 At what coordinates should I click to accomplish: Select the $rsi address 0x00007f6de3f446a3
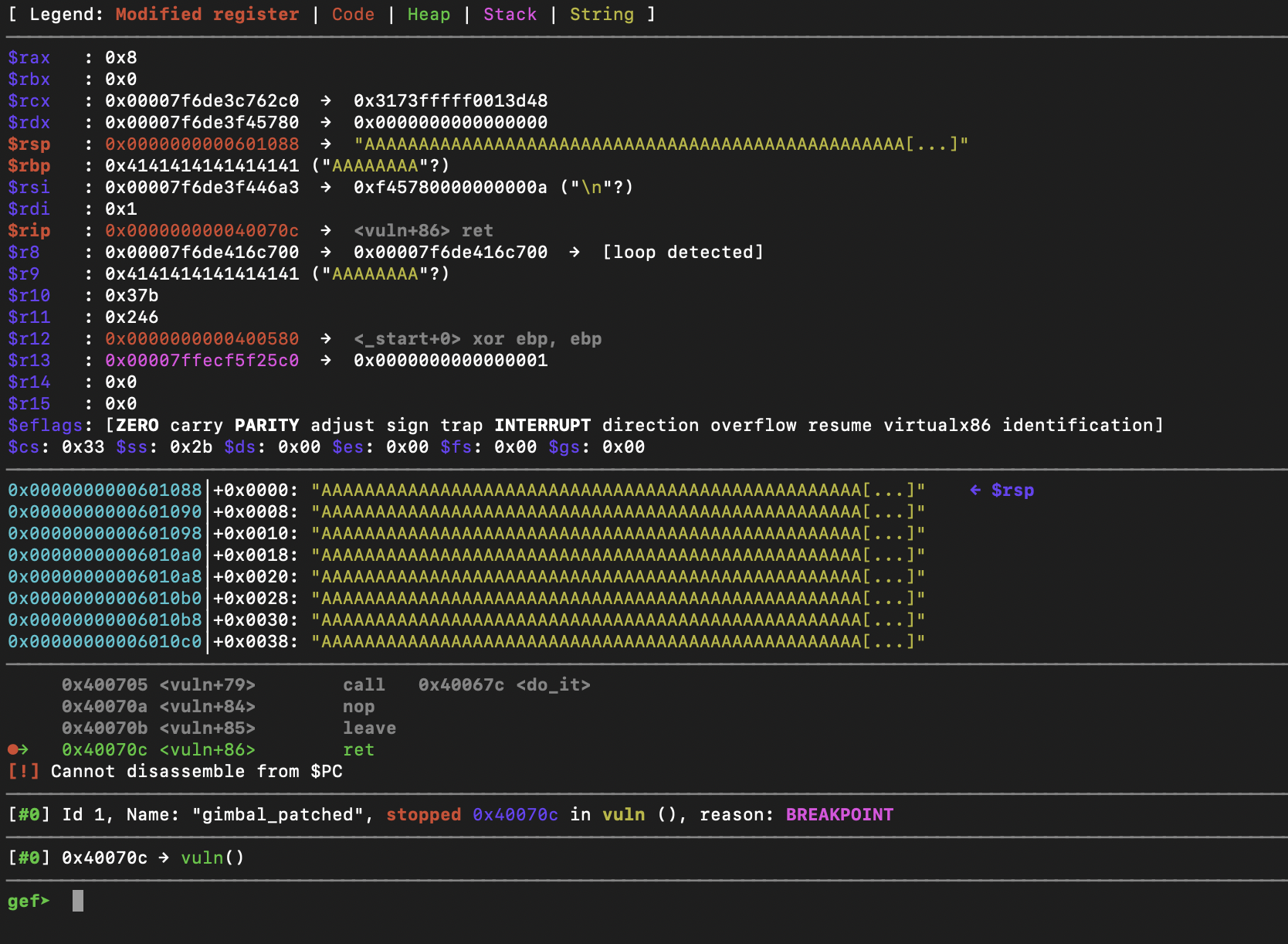[x=202, y=188]
